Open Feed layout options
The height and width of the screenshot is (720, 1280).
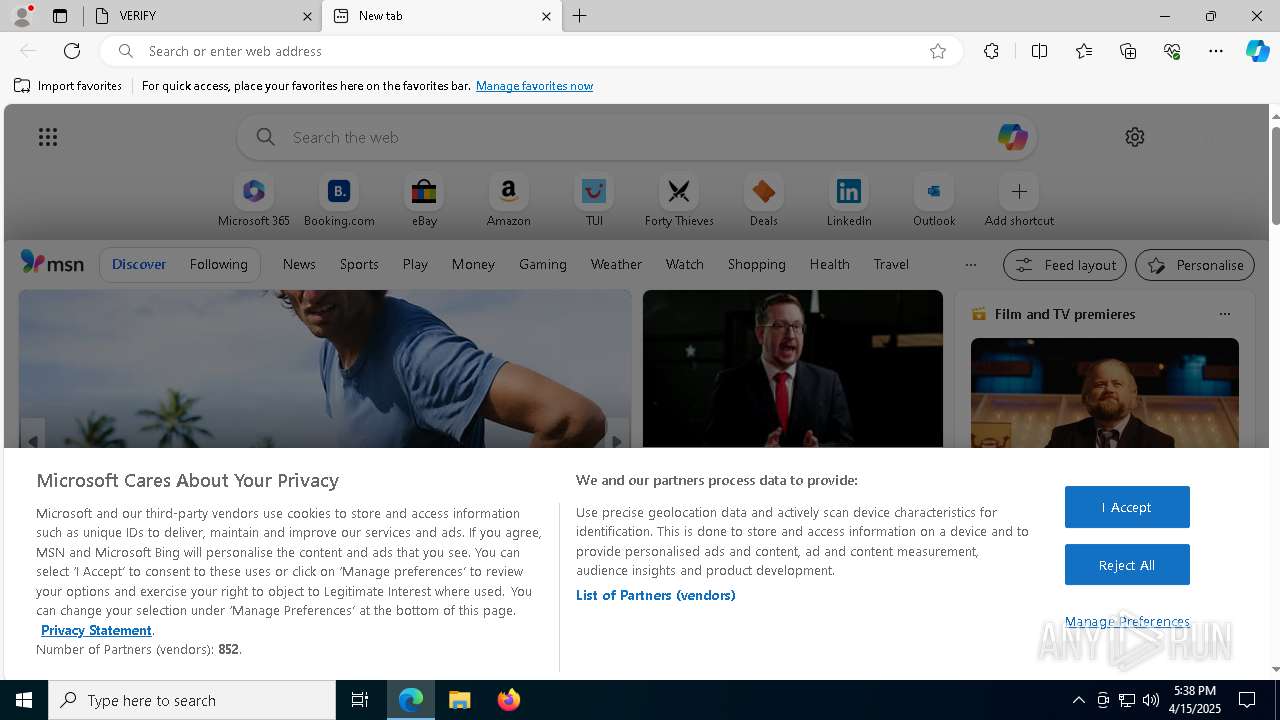[x=1065, y=265]
